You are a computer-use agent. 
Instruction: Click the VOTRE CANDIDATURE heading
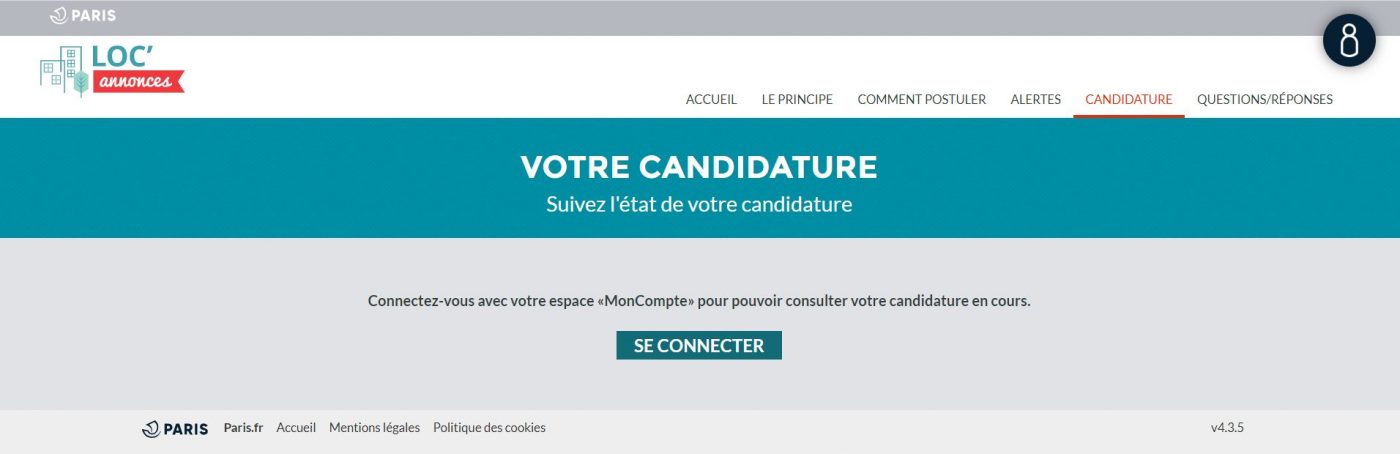pos(699,167)
